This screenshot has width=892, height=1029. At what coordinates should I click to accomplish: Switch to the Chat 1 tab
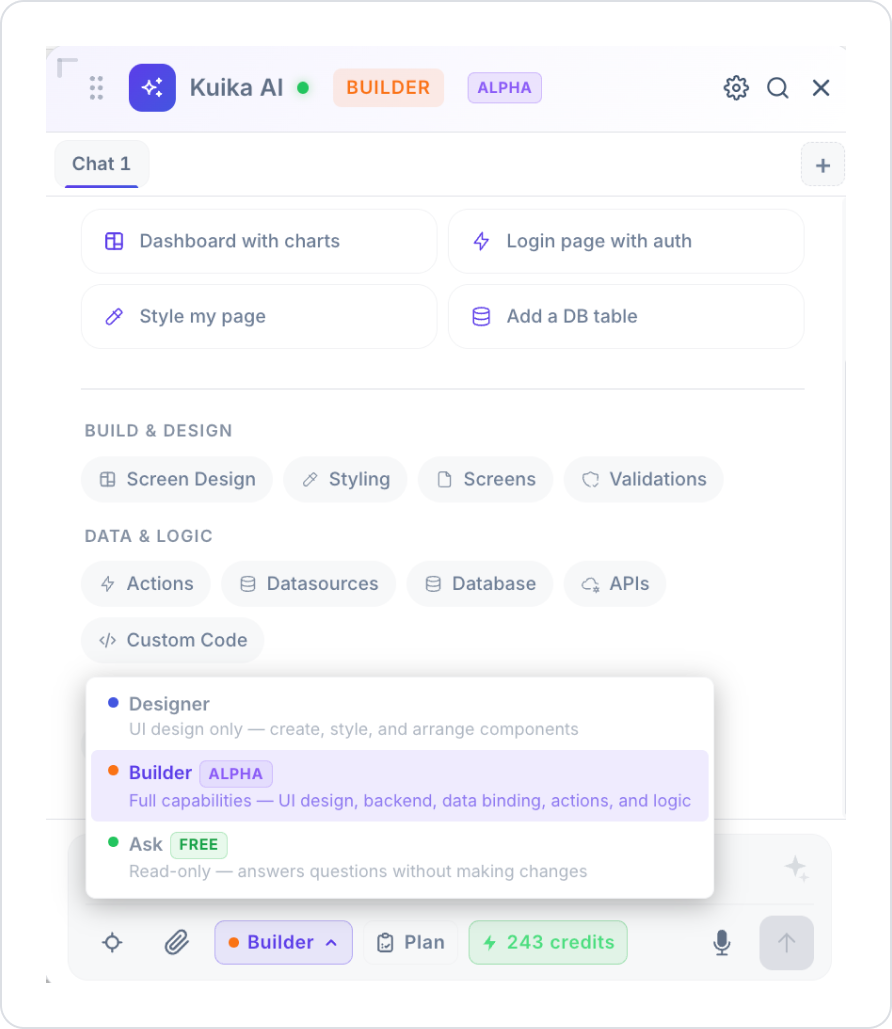(x=102, y=164)
